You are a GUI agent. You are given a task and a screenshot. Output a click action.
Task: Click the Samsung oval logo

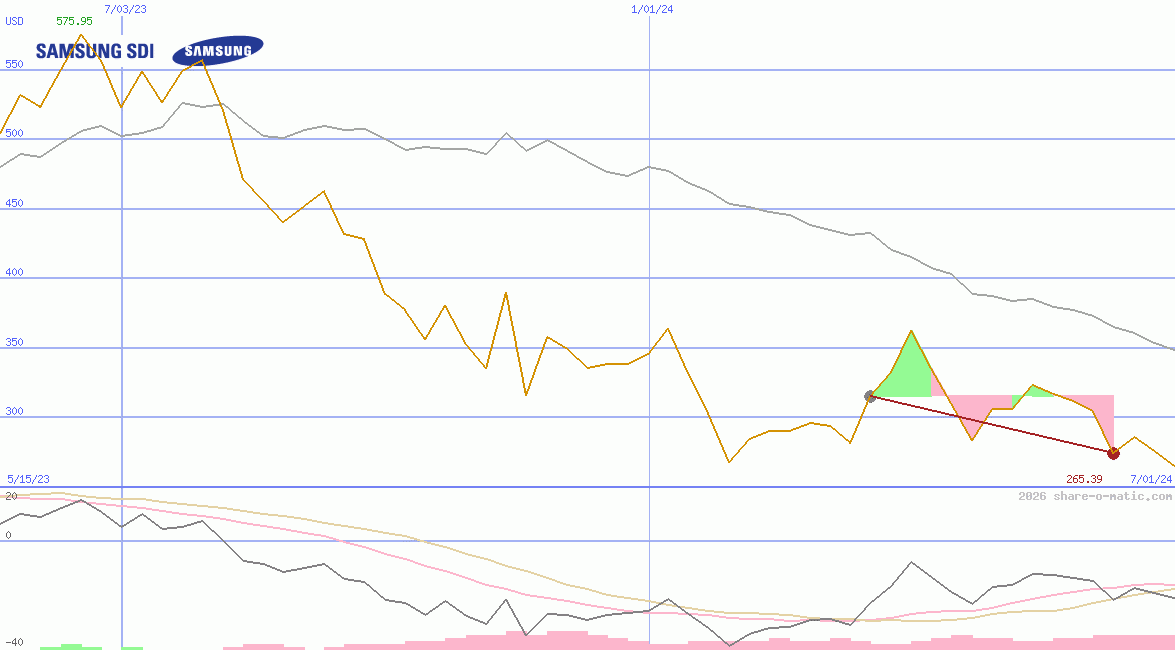(218, 51)
